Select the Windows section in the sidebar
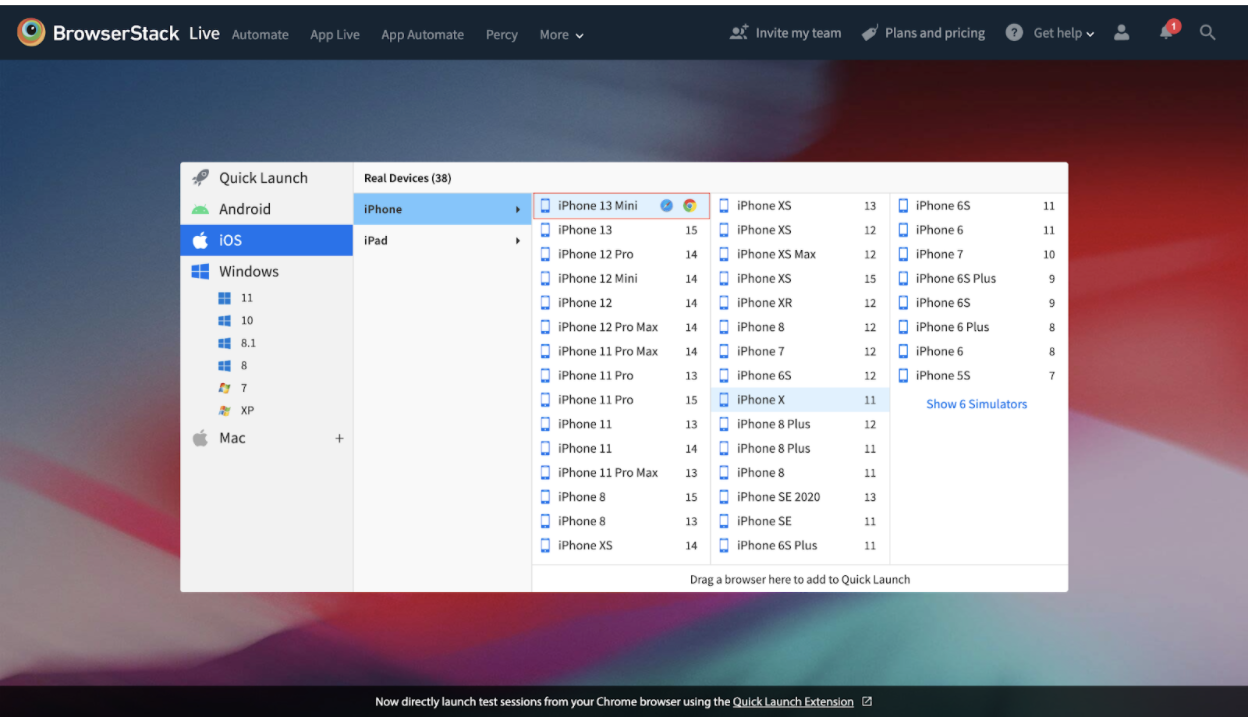Screen dimensions: 1259x717 click(249, 271)
